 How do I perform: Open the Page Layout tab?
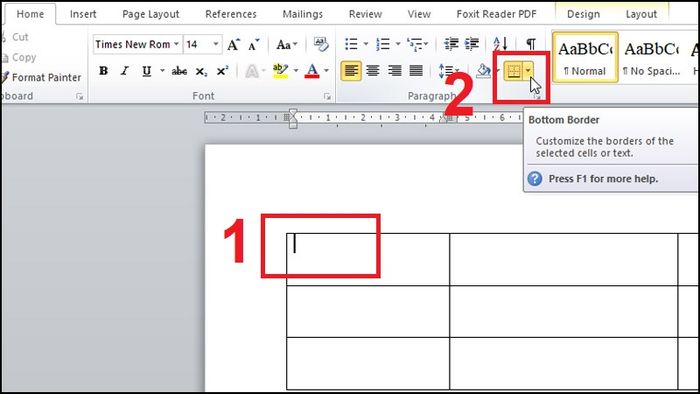click(151, 14)
